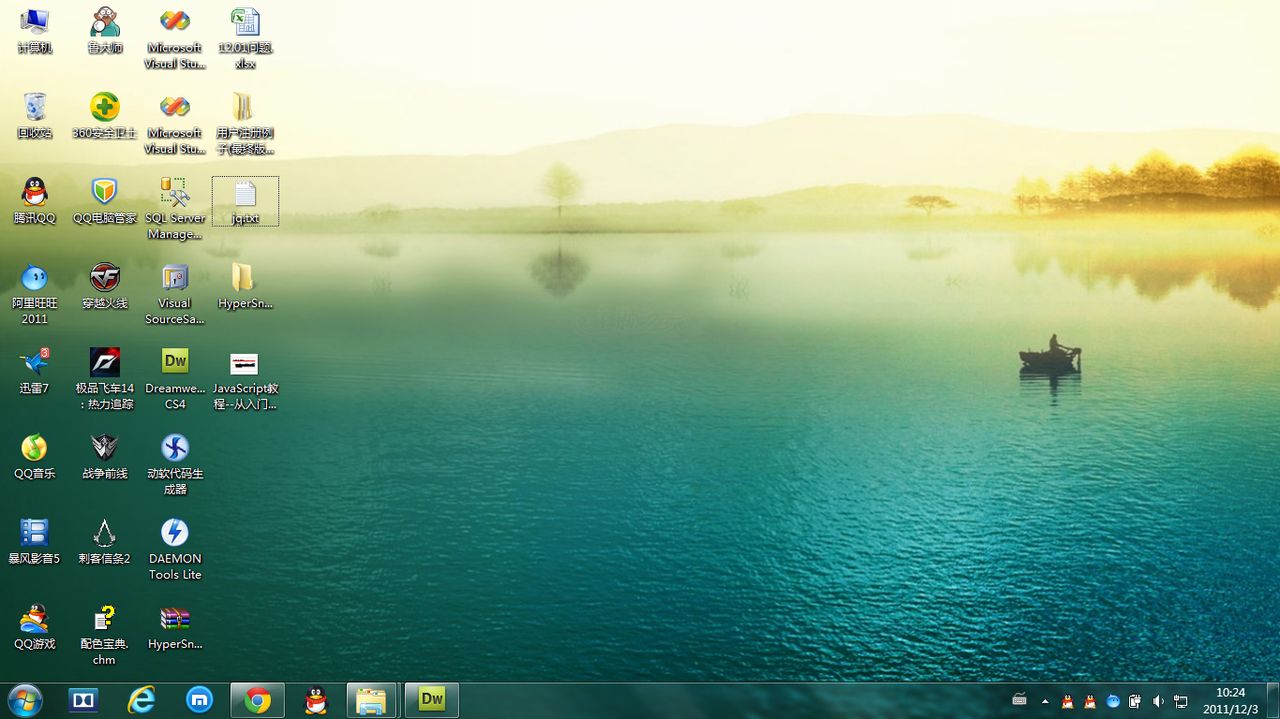Select the QQ音乐 desktop shortcut
1280x719 pixels.
tap(34, 456)
